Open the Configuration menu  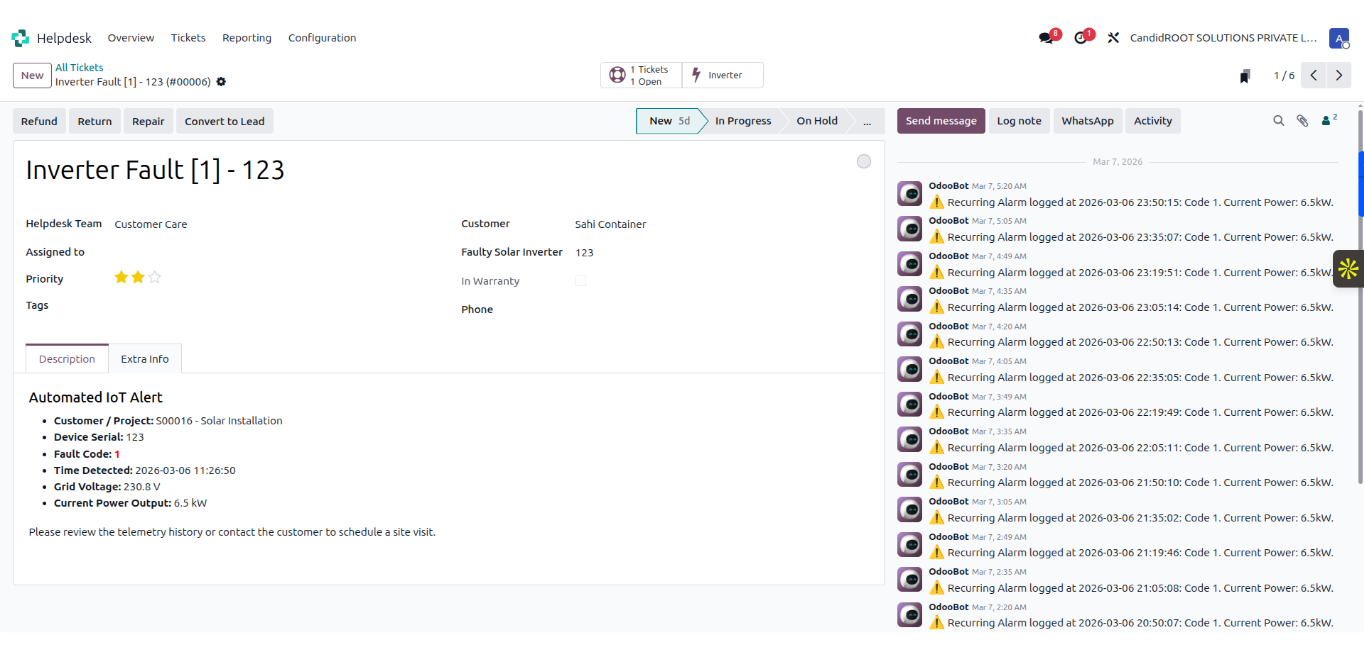[x=322, y=38]
